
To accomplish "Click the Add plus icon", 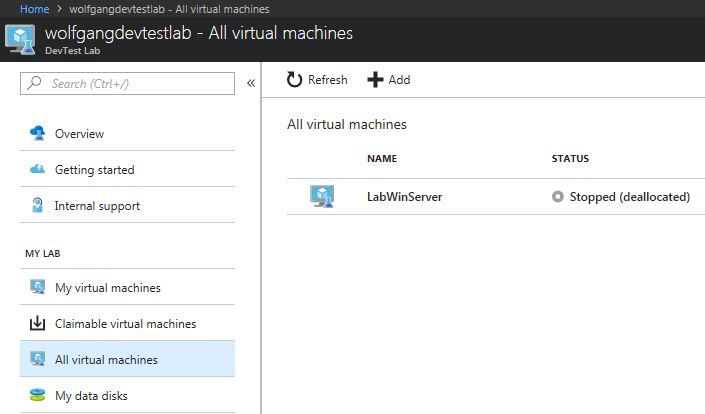I will [375, 80].
